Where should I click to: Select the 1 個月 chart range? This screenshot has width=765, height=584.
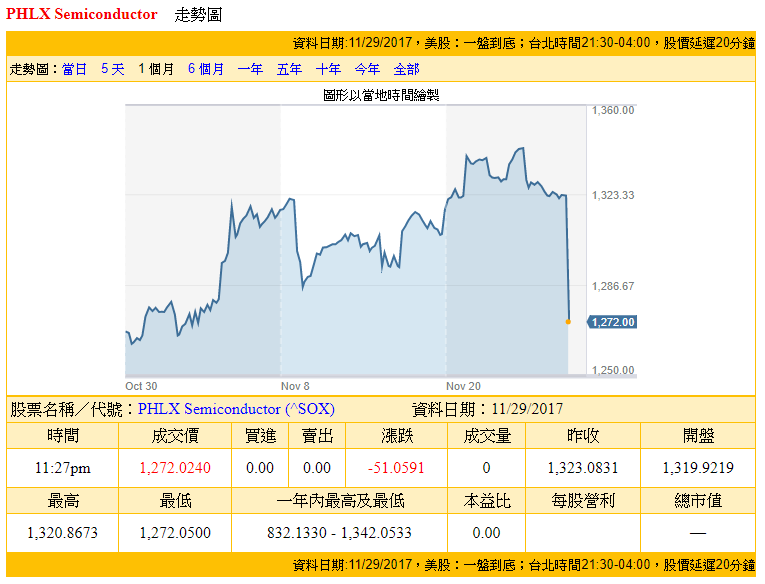pyautogui.click(x=156, y=69)
